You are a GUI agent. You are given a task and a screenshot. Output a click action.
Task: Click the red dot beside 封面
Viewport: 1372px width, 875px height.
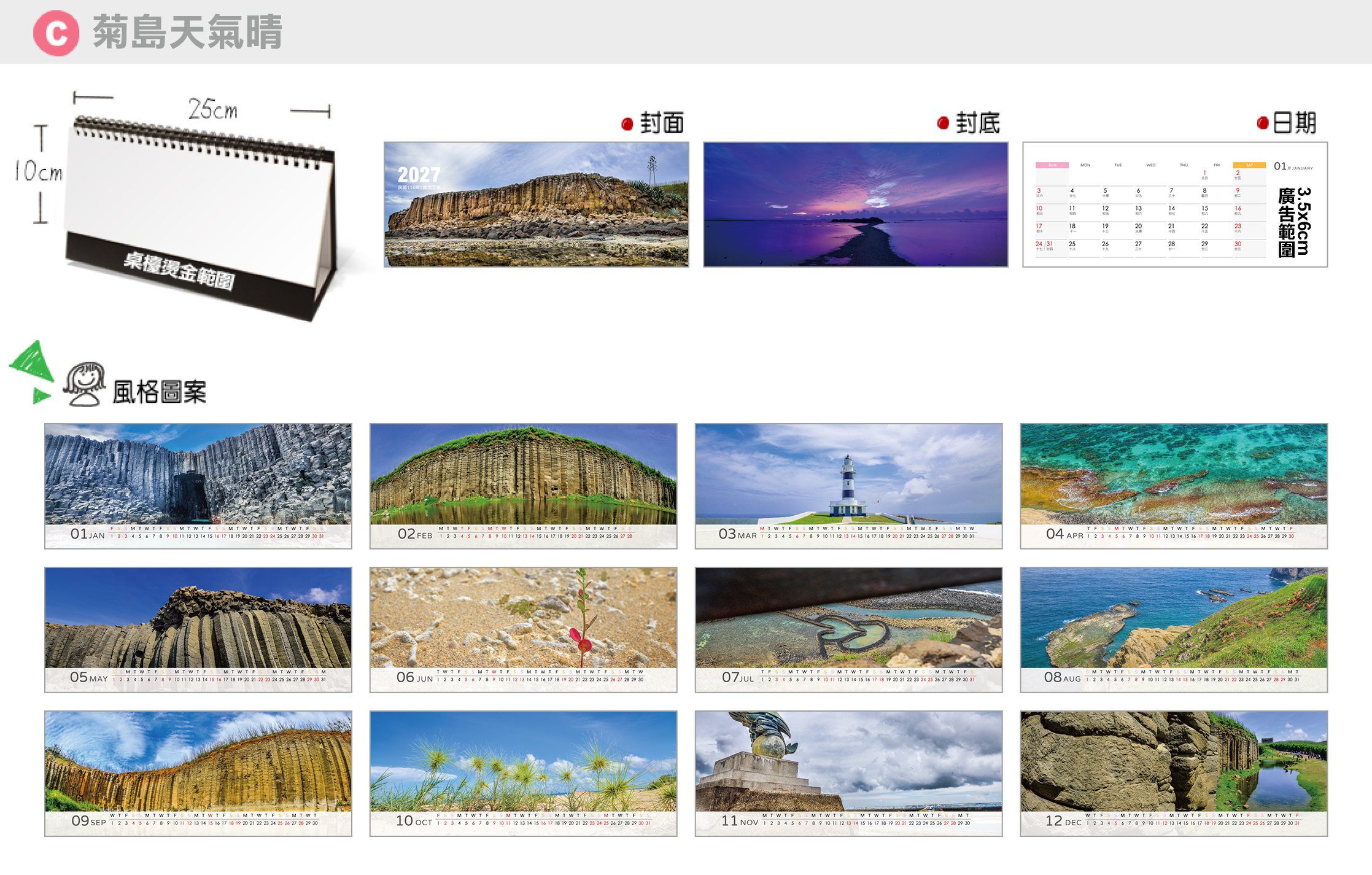(627, 125)
